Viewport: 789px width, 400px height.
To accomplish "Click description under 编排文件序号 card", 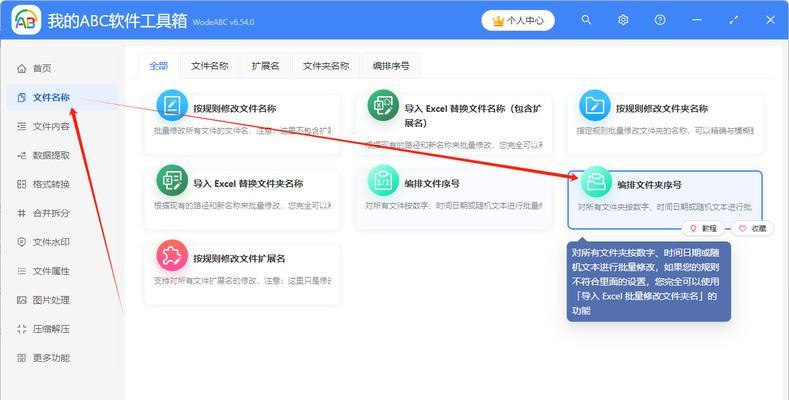I will coord(453,206).
